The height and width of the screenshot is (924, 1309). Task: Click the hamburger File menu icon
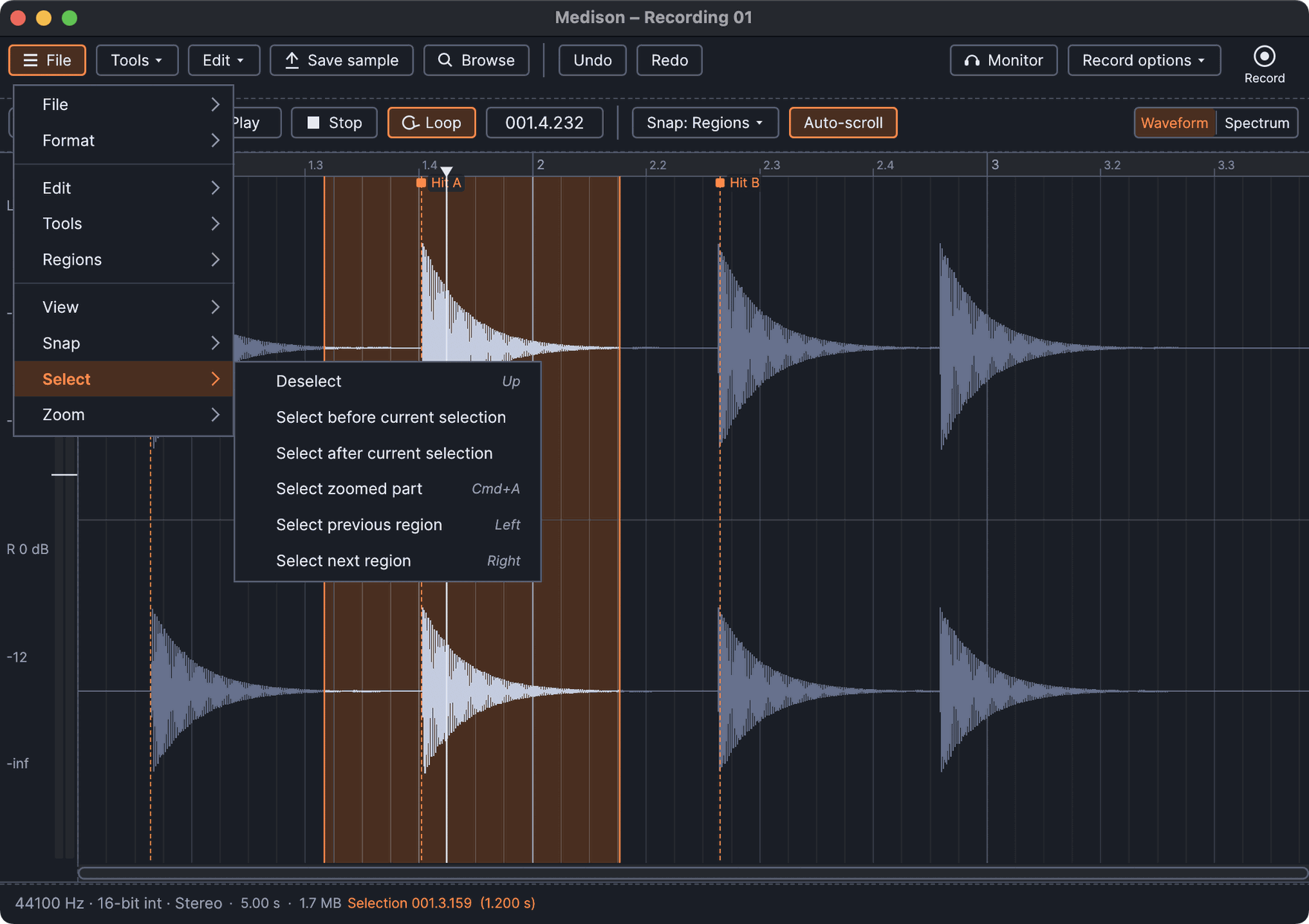pos(30,60)
